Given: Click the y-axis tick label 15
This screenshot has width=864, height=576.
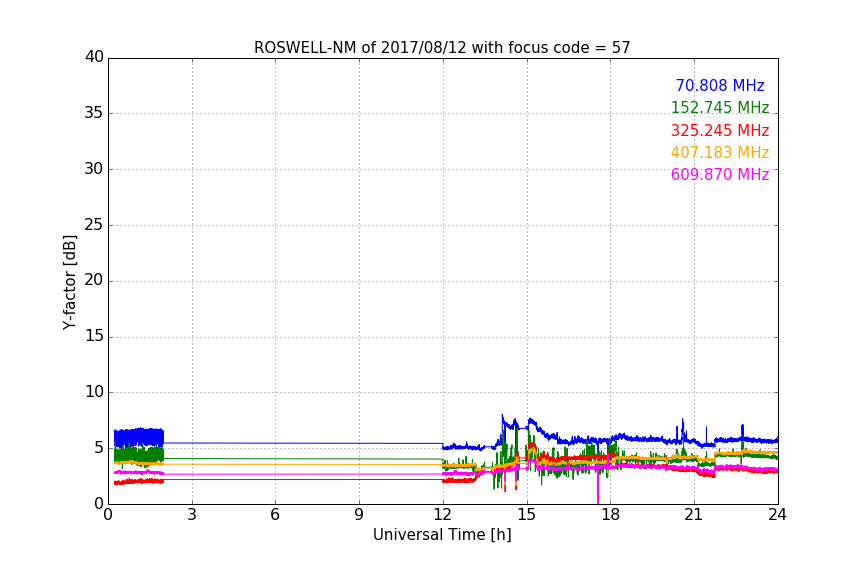Looking at the screenshot, I should [94, 336].
